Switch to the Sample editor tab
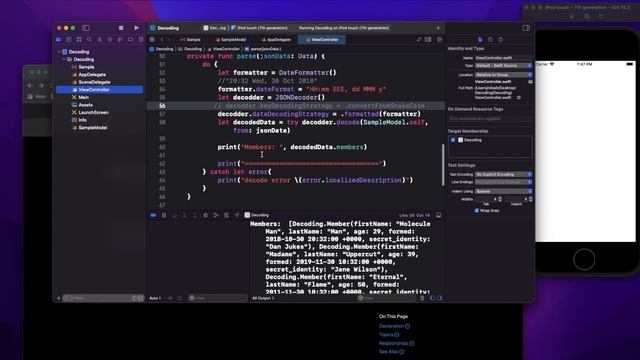This screenshot has width=640, height=360. coord(191,40)
